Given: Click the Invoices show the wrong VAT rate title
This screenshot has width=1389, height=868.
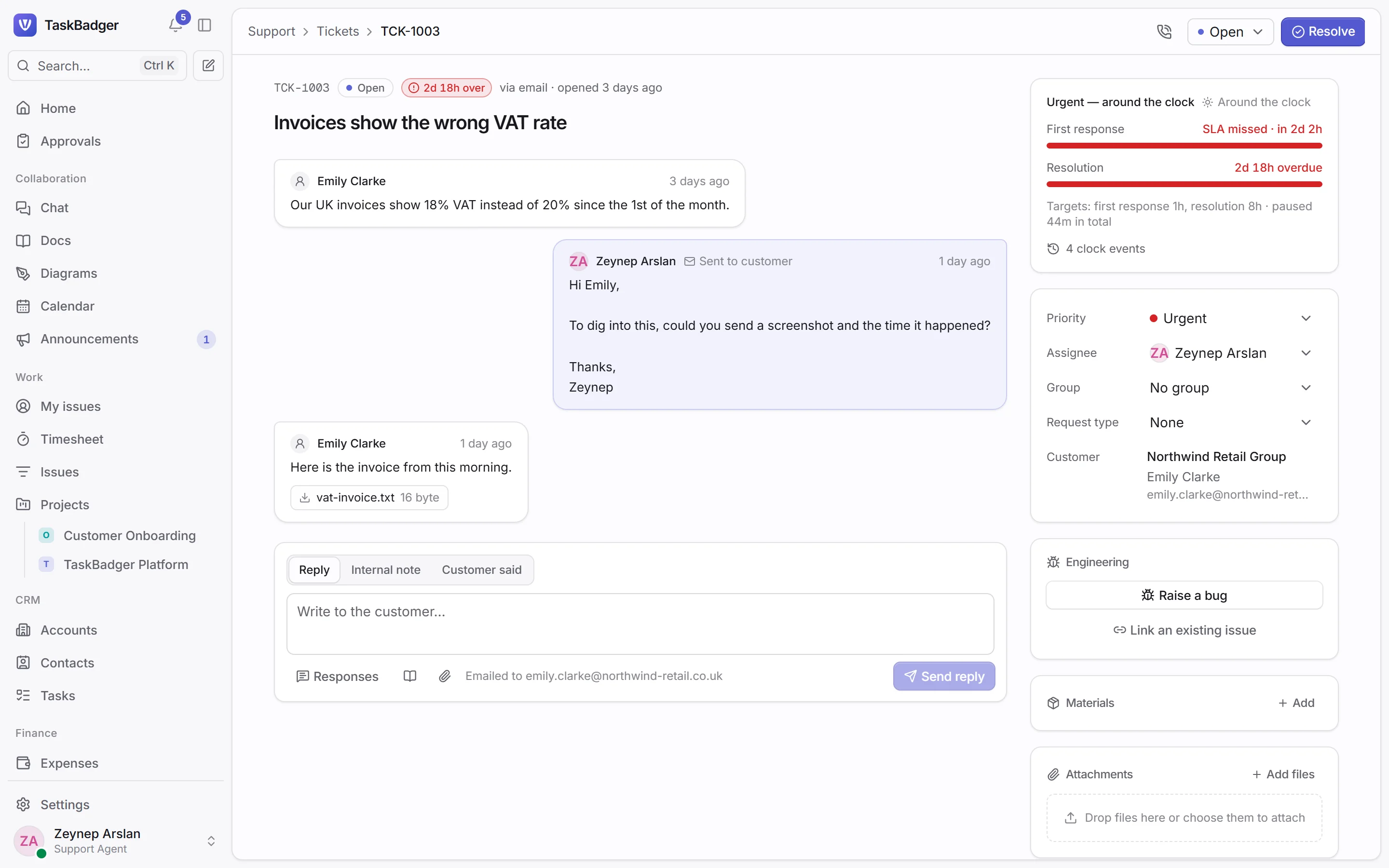Looking at the screenshot, I should click(x=420, y=123).
